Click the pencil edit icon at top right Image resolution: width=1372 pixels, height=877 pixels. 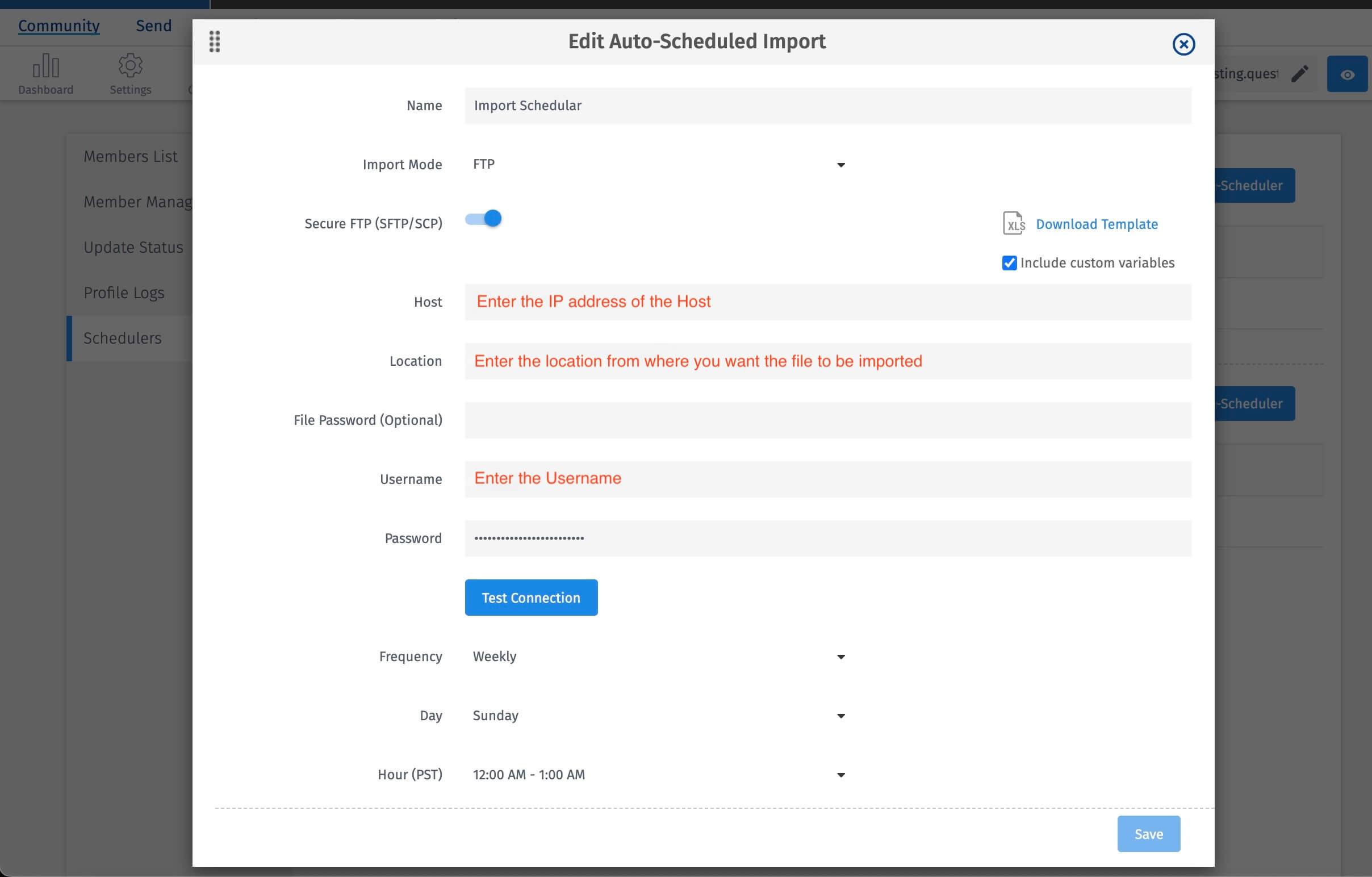tap(1299, 73)
